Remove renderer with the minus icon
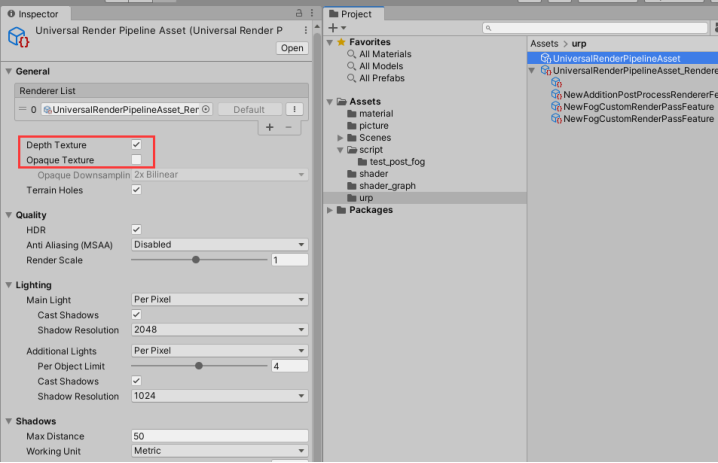718x463 pixels. pos(288,127)
